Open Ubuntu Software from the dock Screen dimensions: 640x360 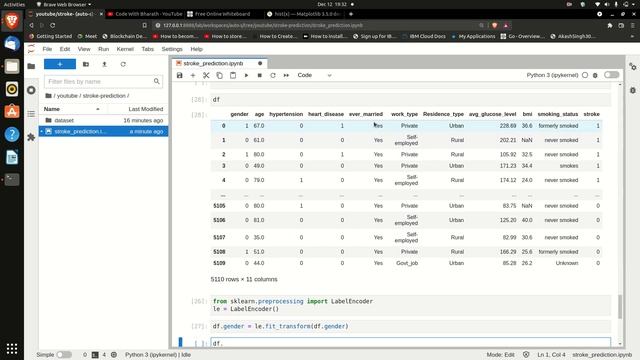pos(12,111)
